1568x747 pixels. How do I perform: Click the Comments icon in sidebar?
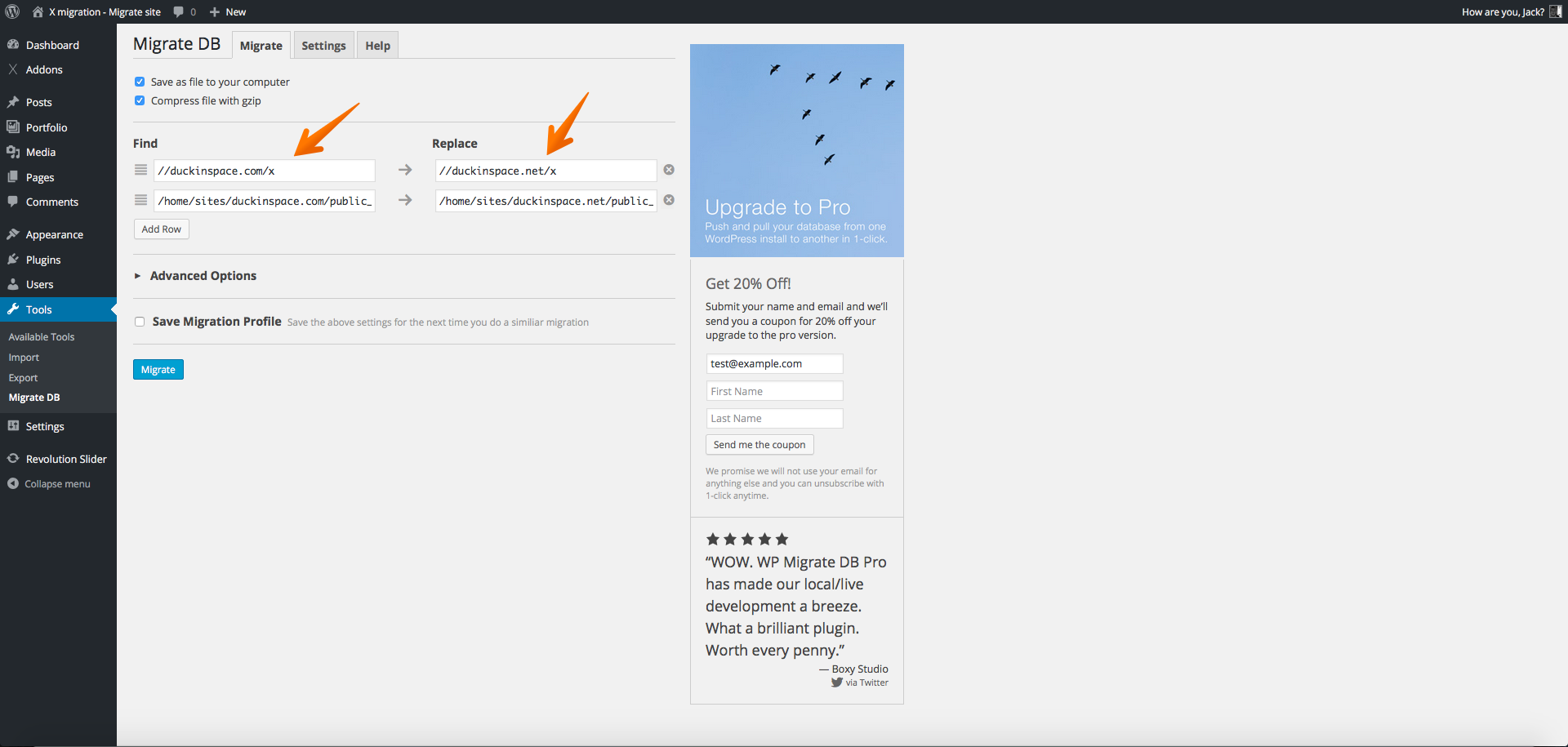click(13, 202)
